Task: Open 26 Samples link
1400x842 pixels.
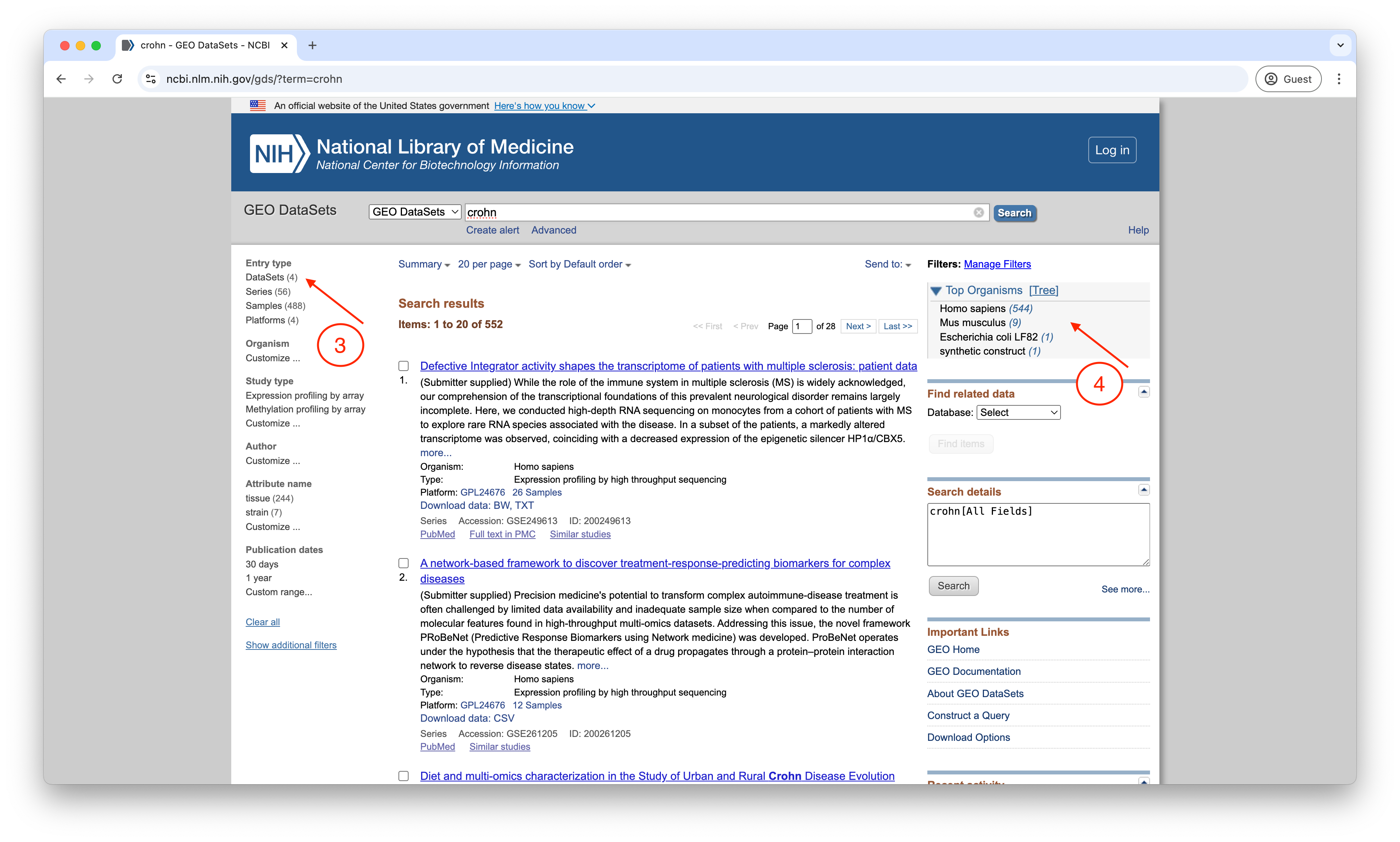Action: coord(537,492)
